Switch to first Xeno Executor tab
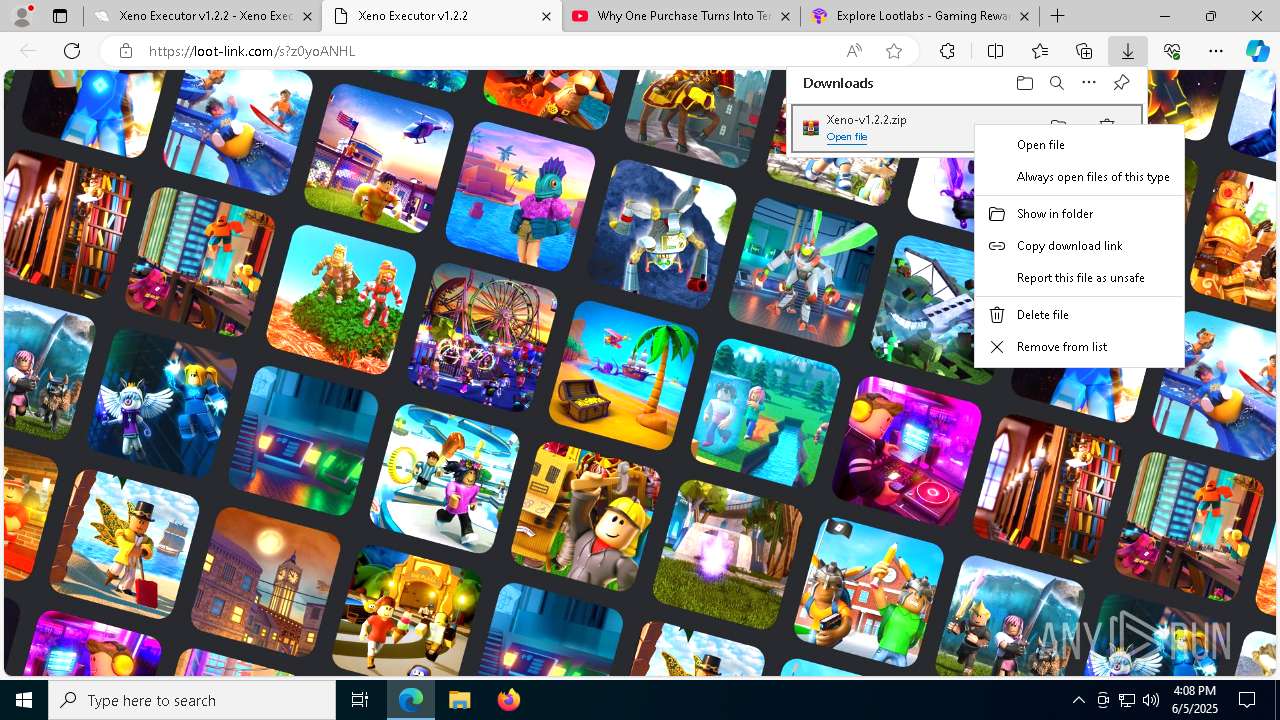The image size is (1280, 720). coord(200,16)
